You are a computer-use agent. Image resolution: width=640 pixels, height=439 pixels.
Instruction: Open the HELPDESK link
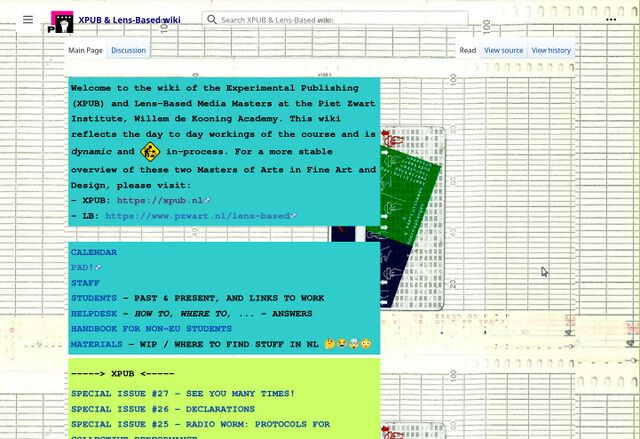pyautogui.click(x=96, y=313)
